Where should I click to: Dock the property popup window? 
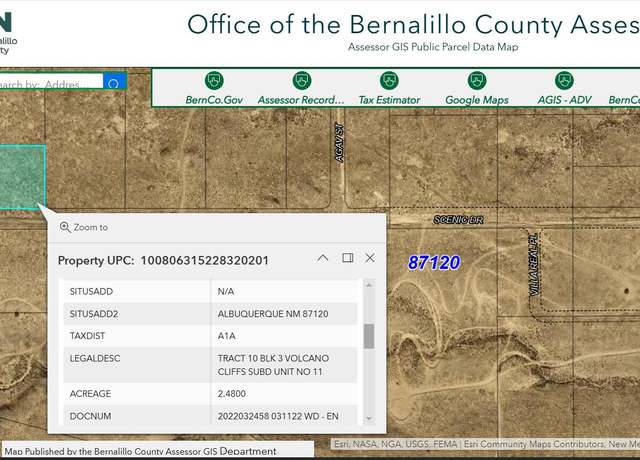(x=347, y=258)
